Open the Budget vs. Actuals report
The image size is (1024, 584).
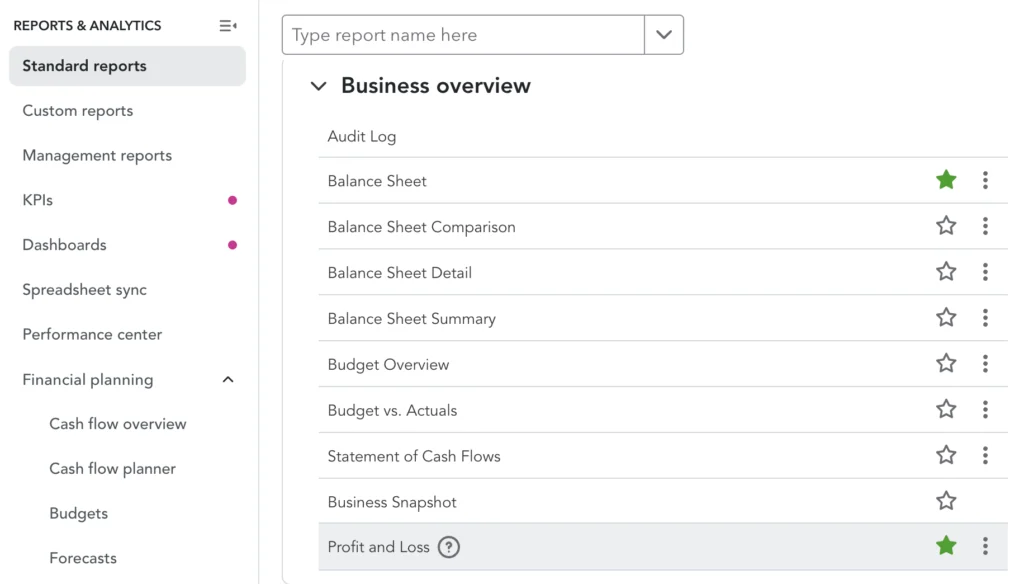tap(392, 410)
